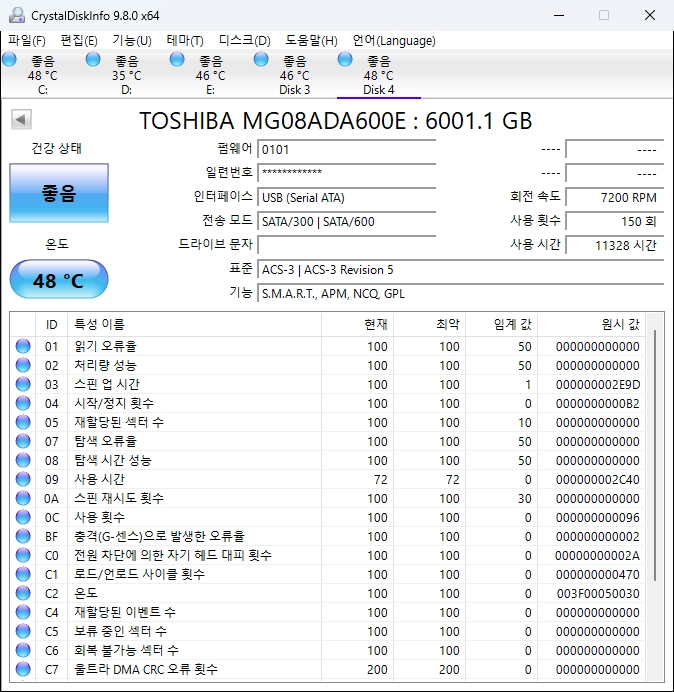Click the transfer mode field SATA/300 | SATA/600
The height and width of the screenshot is (692, 674).
(346, 221)
